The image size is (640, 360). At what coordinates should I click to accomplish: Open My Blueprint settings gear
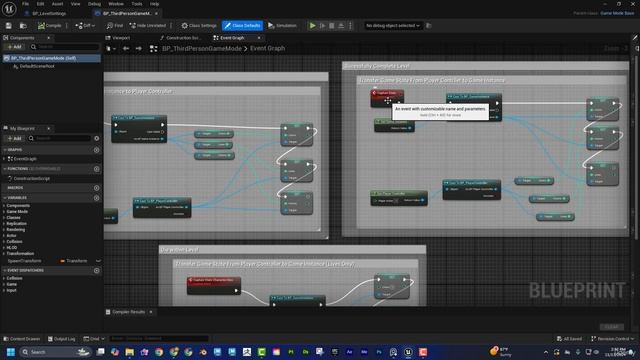pyautogui.click(x=97, y=138)
